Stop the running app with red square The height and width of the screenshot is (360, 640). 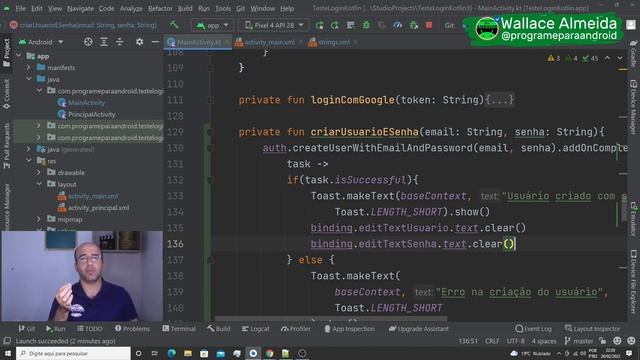click(x=429, y=25)
